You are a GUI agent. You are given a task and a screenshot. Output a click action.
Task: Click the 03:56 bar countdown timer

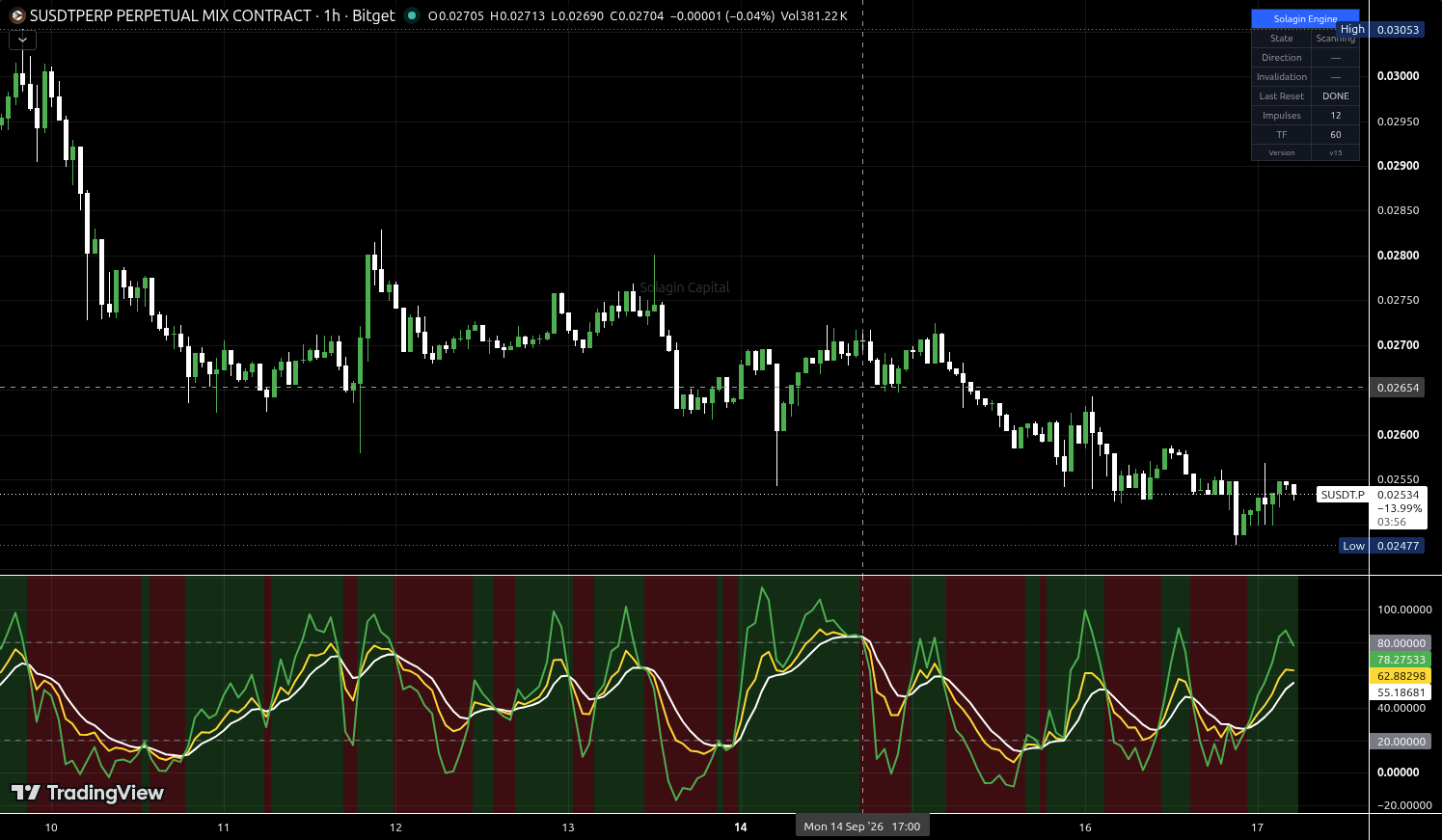coord(1392,522)
